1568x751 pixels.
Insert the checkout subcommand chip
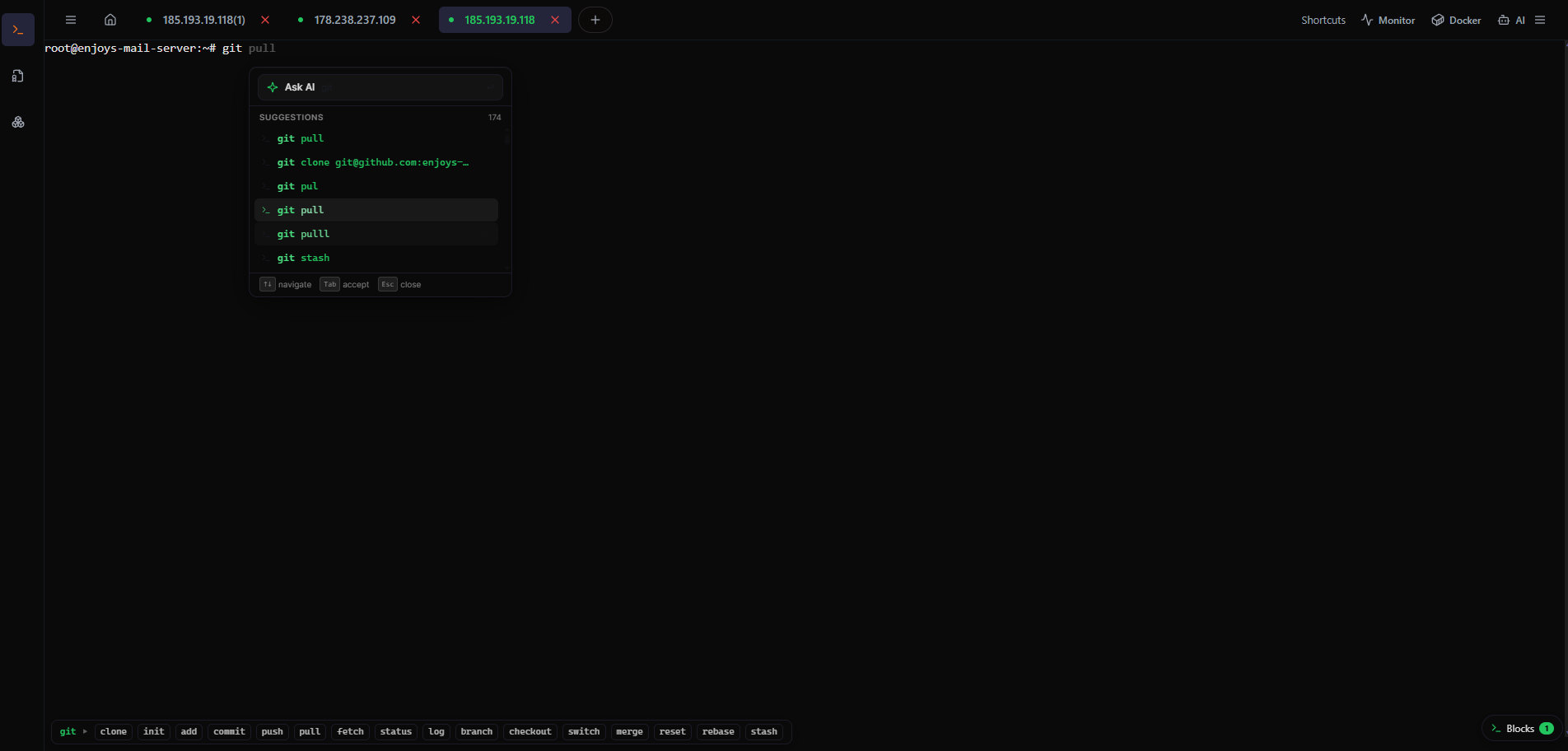(530, 731)
